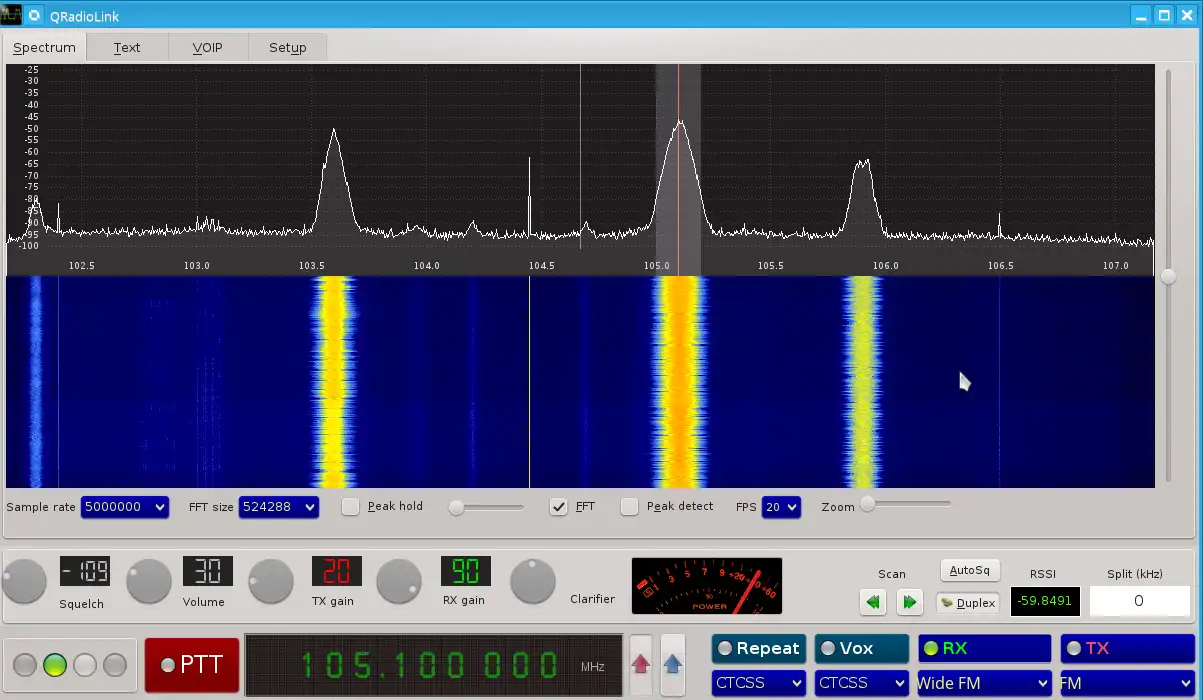
Task: Click the TX gain knob
Action: tap(271, 581)
